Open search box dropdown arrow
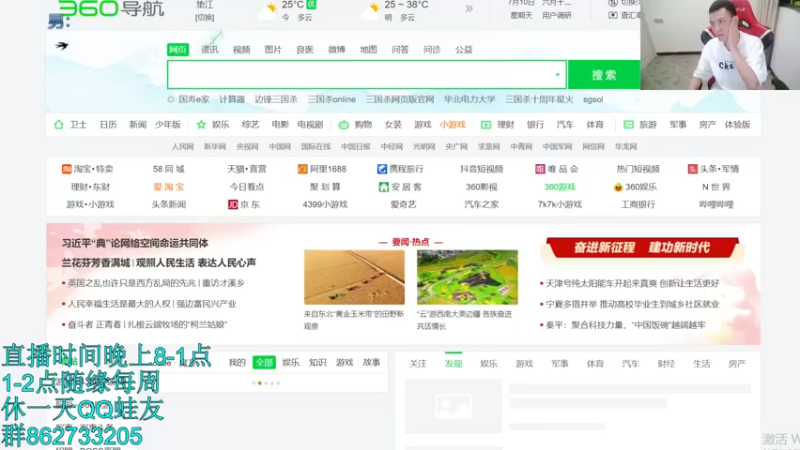800x450 pixels. 558,75
